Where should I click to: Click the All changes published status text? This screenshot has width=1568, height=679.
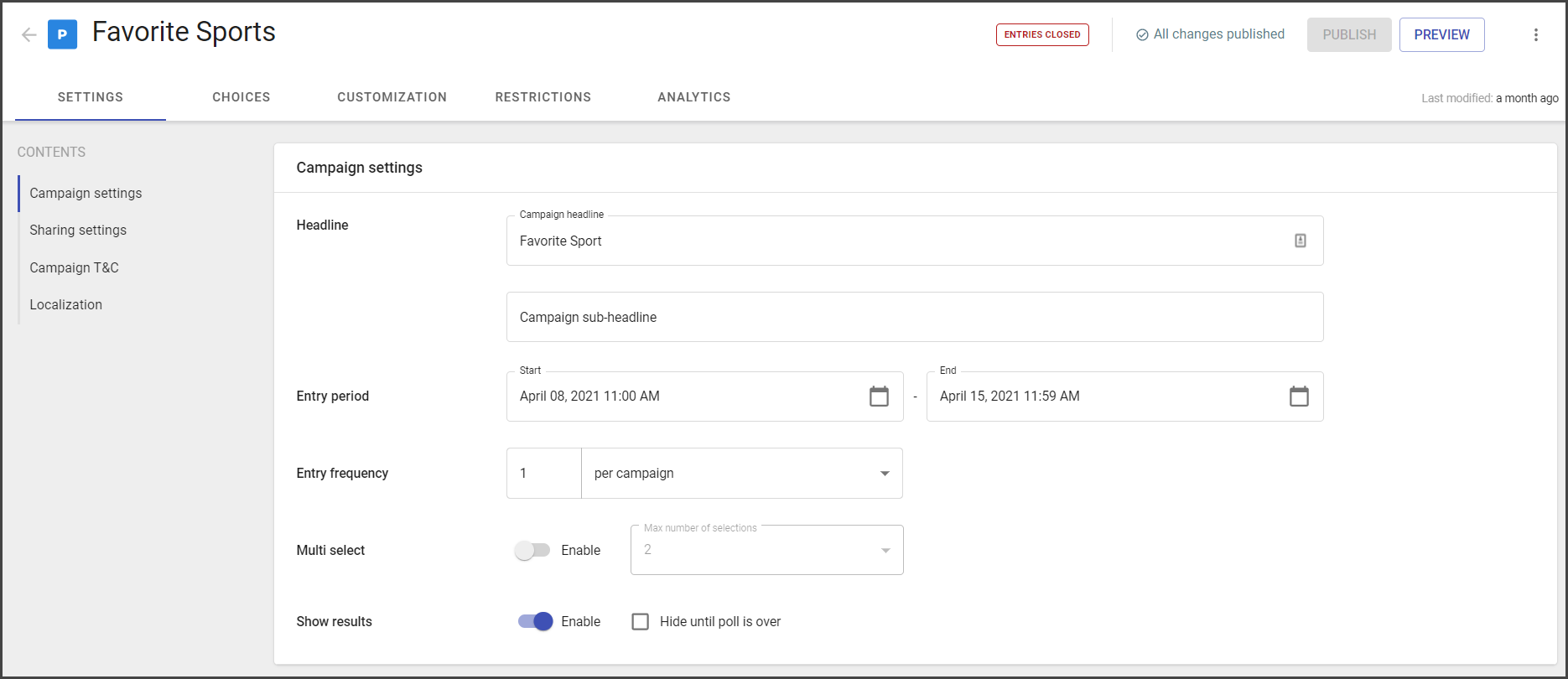(x=1219, y=34)
